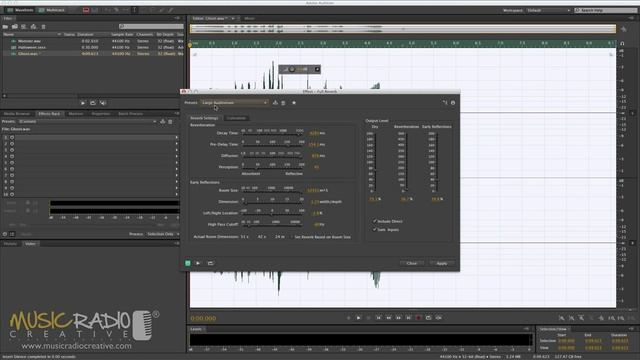Open the Markers tab
The height and width of the screenshot is (360, 640).
(x=76, y=113)
